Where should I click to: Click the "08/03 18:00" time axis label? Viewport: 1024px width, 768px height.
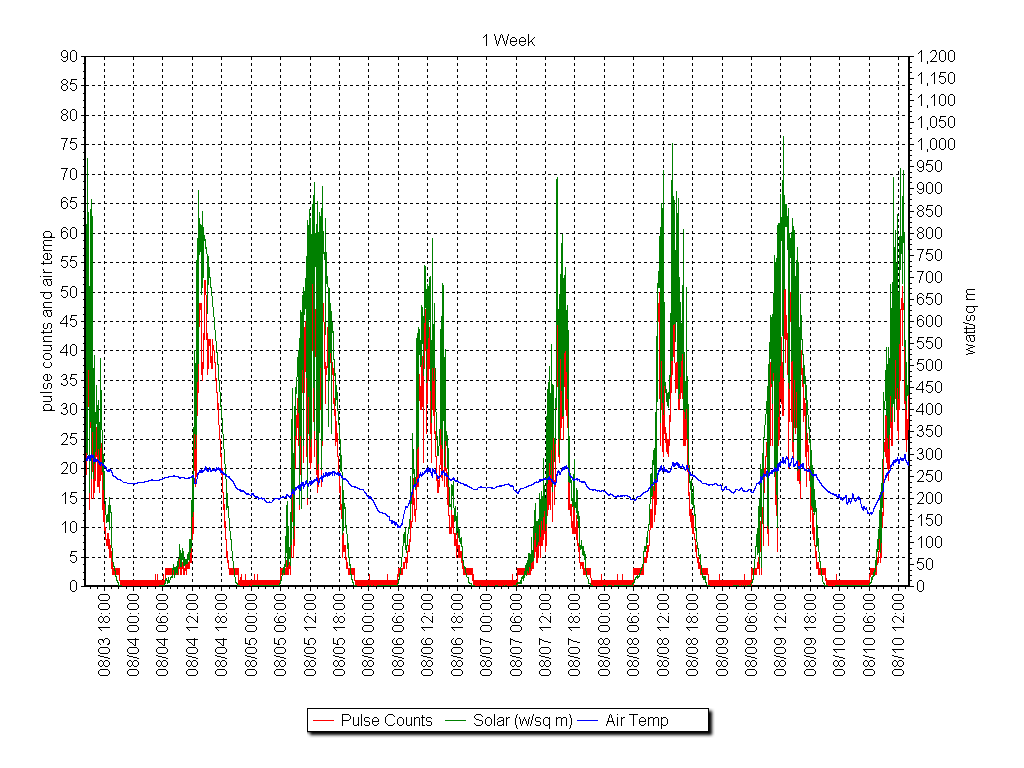(x=104, y=635)
